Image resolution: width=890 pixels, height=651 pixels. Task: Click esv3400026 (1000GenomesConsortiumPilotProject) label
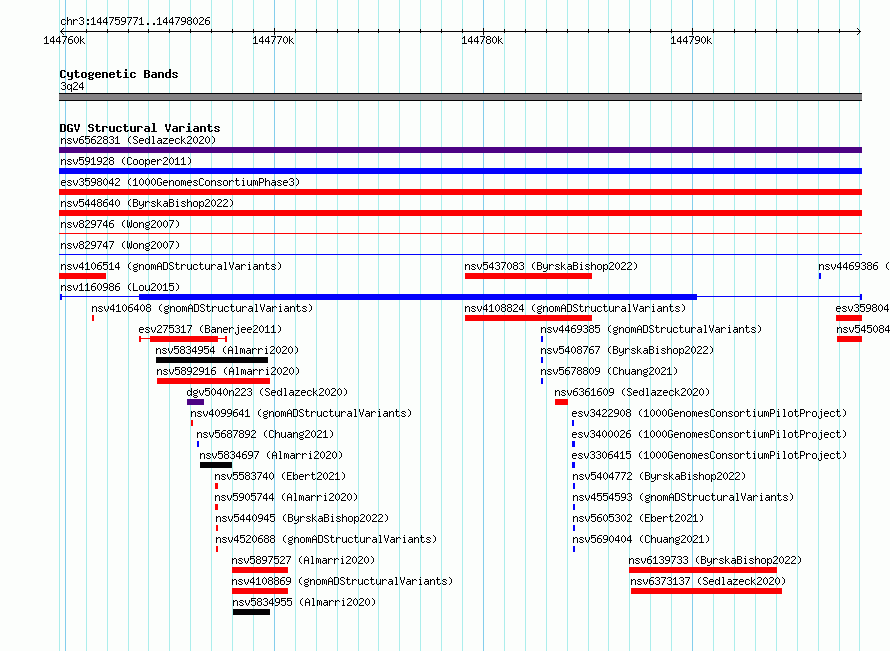click(709, 434)
